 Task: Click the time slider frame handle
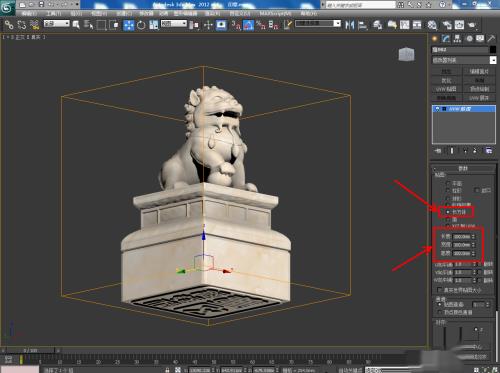[x=30, y=350]
